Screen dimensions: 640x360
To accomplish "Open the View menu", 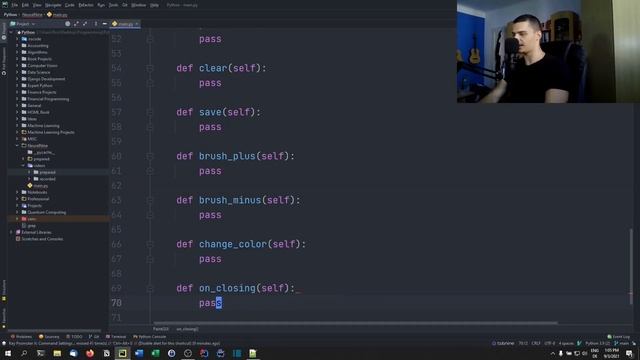I will pos(37,5).
